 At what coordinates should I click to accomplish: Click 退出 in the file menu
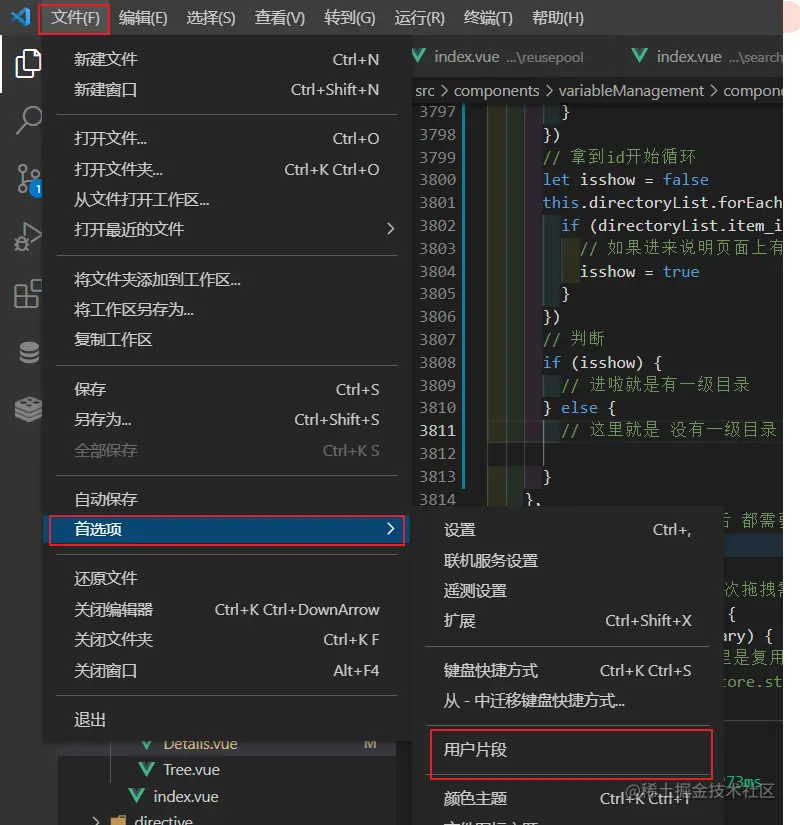point(226,720)
